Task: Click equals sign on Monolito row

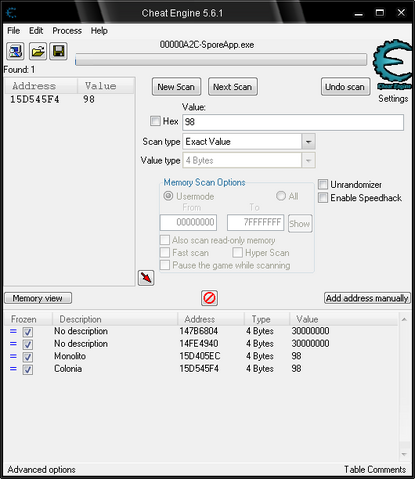Action: tap(13, 356)
